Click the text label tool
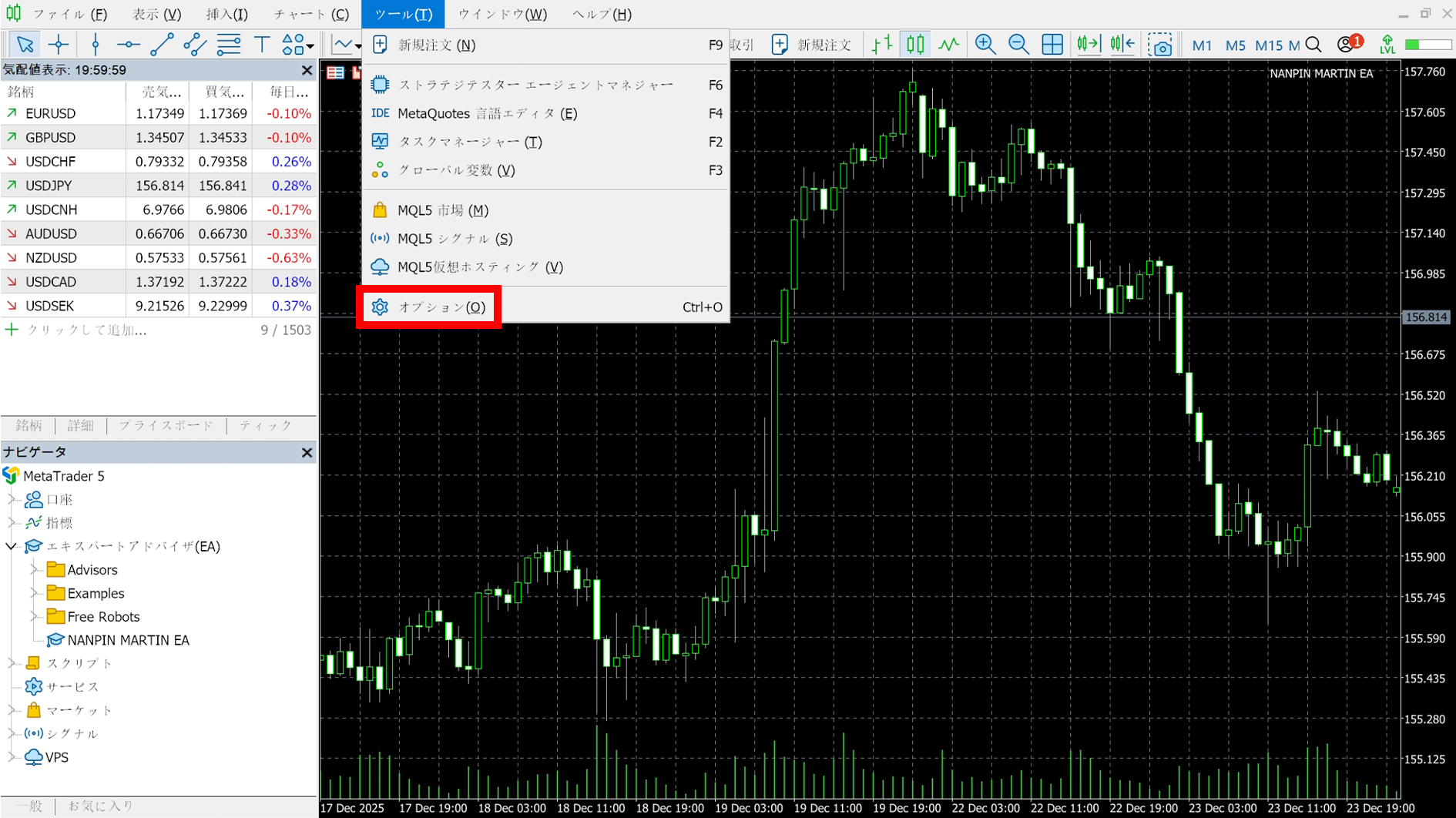This screenshot has width=1456, height=818. point(262,45)
